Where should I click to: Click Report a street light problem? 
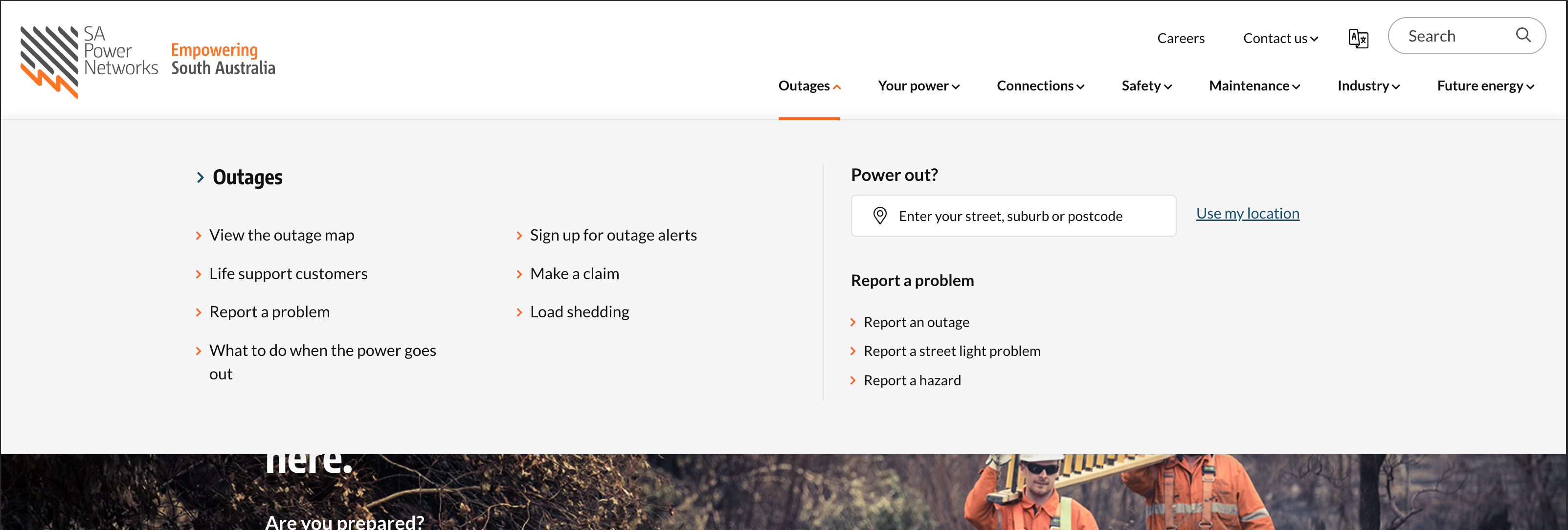[951, 351]
